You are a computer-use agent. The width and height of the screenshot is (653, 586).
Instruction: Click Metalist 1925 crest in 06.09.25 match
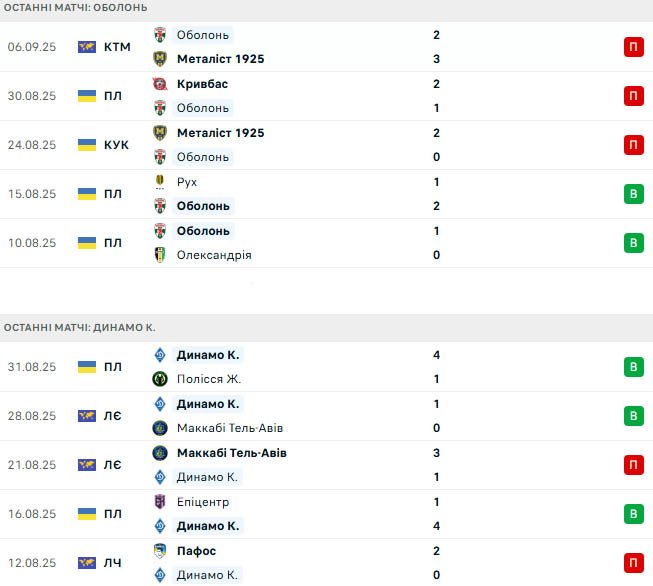pyautogui.click(x=160, y=59)
